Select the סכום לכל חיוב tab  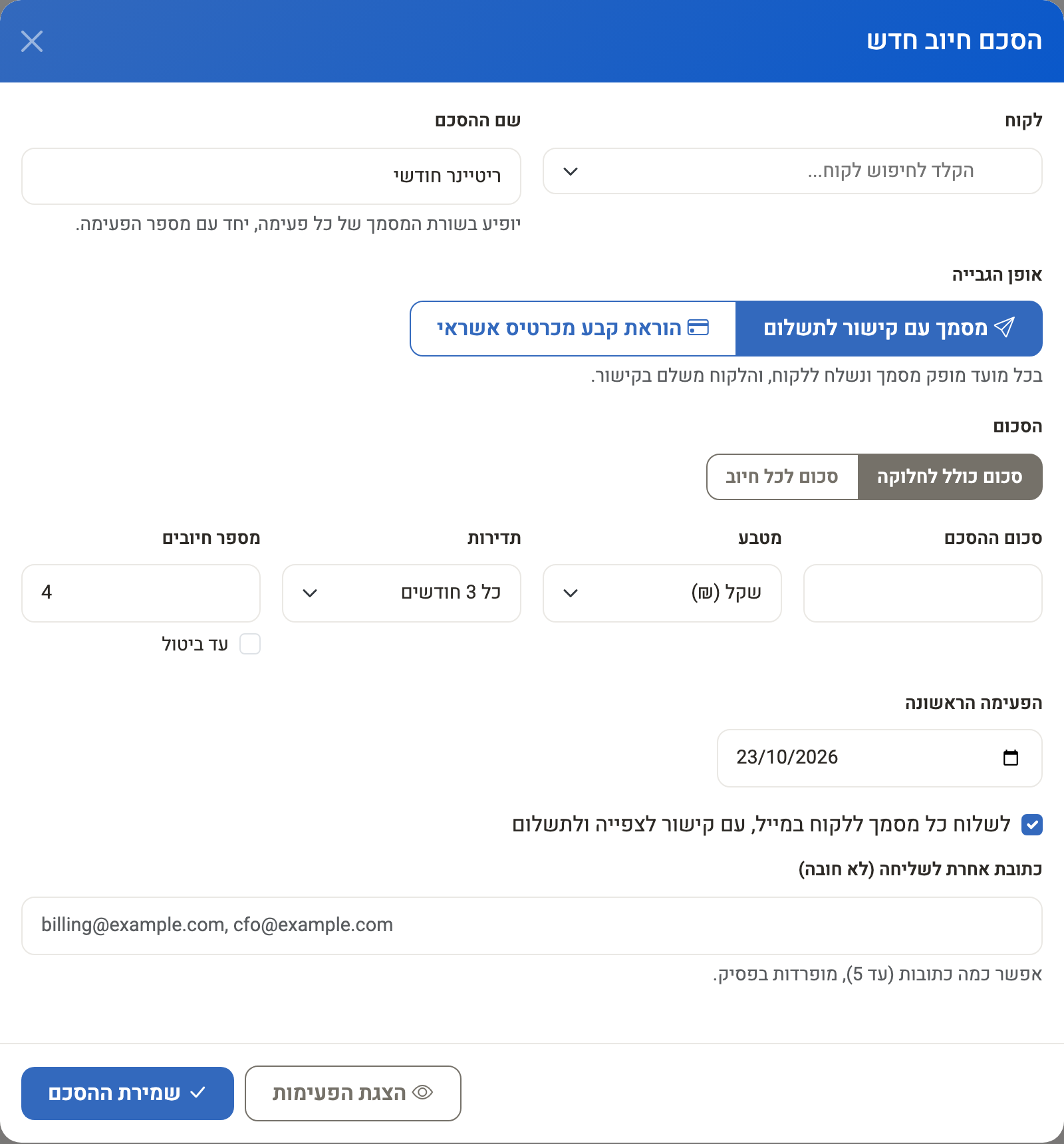click(782, 477)
